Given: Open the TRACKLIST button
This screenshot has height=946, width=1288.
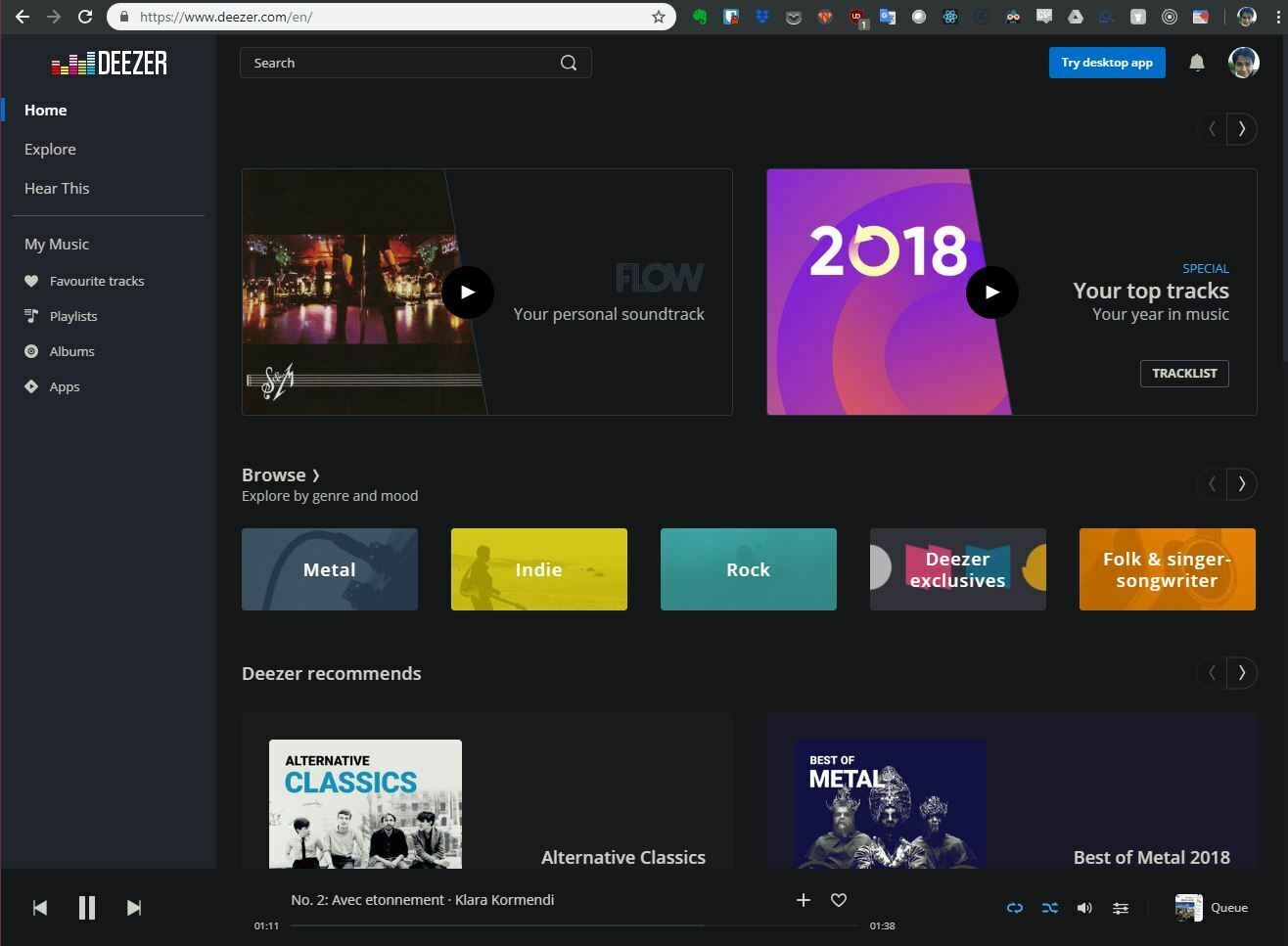Looking at the screenshot, I should pyautogui.click(x=1184, y=373).
